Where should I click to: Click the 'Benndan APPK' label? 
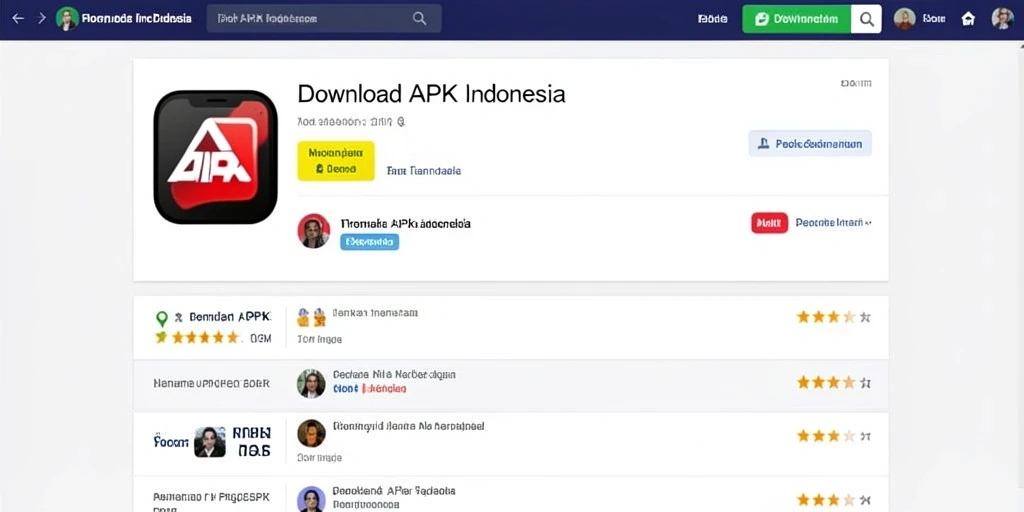coord(229,317)
